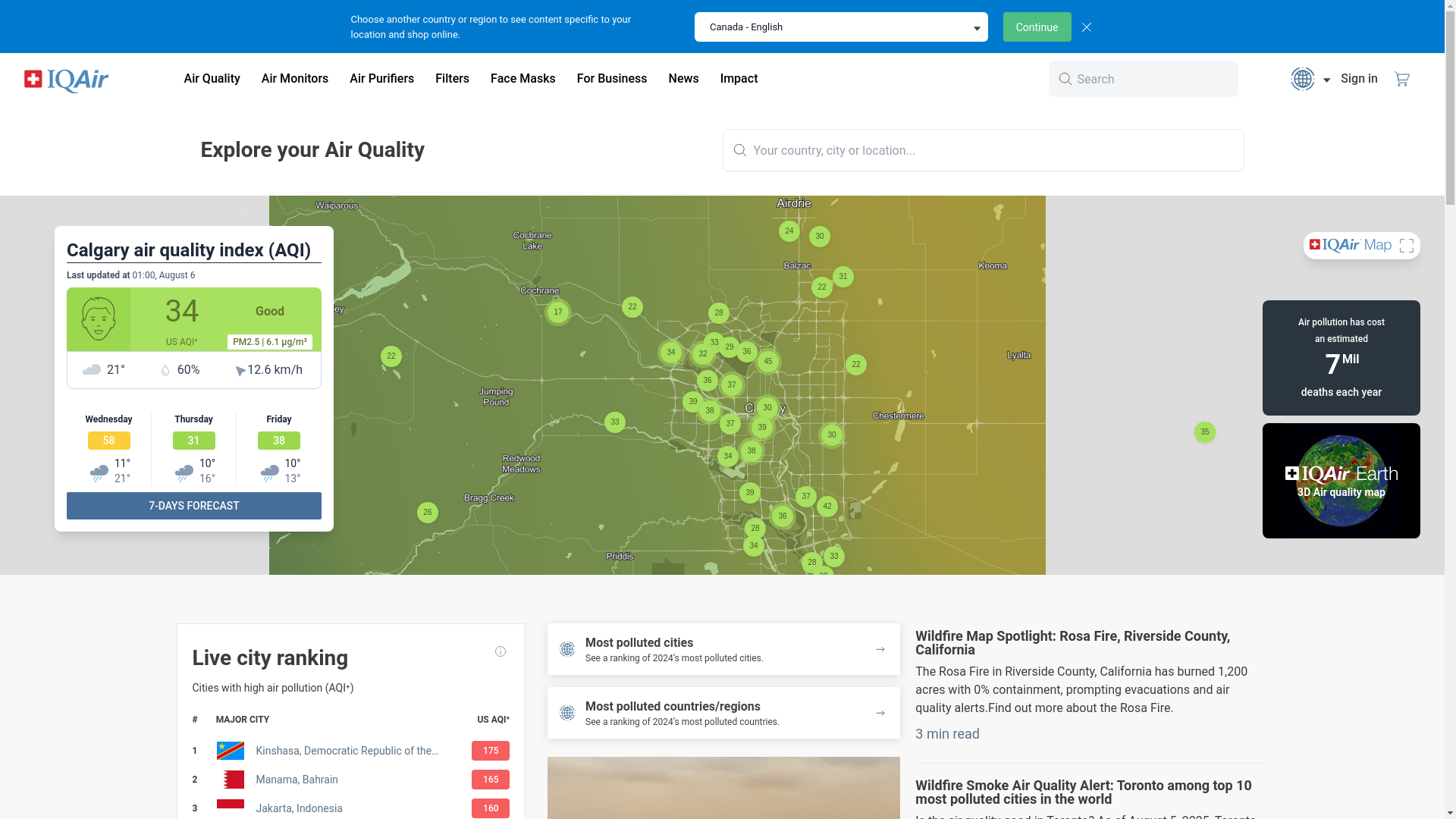Image resolution: width=1456 pixels, height=819 pixels.
Task: Open the IQAir Earth 3D map card
Action: (1341, 481)
